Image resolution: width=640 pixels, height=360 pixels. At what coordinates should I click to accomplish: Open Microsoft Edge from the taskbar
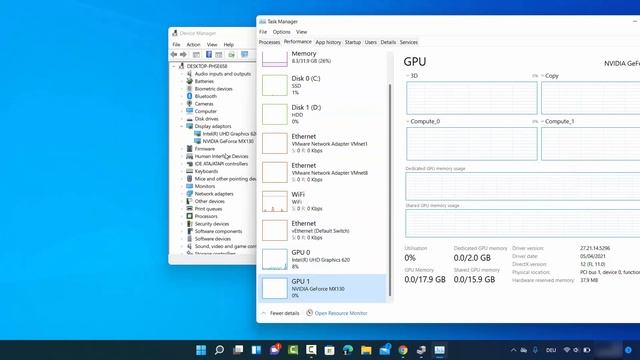click(x=348, y=350)
